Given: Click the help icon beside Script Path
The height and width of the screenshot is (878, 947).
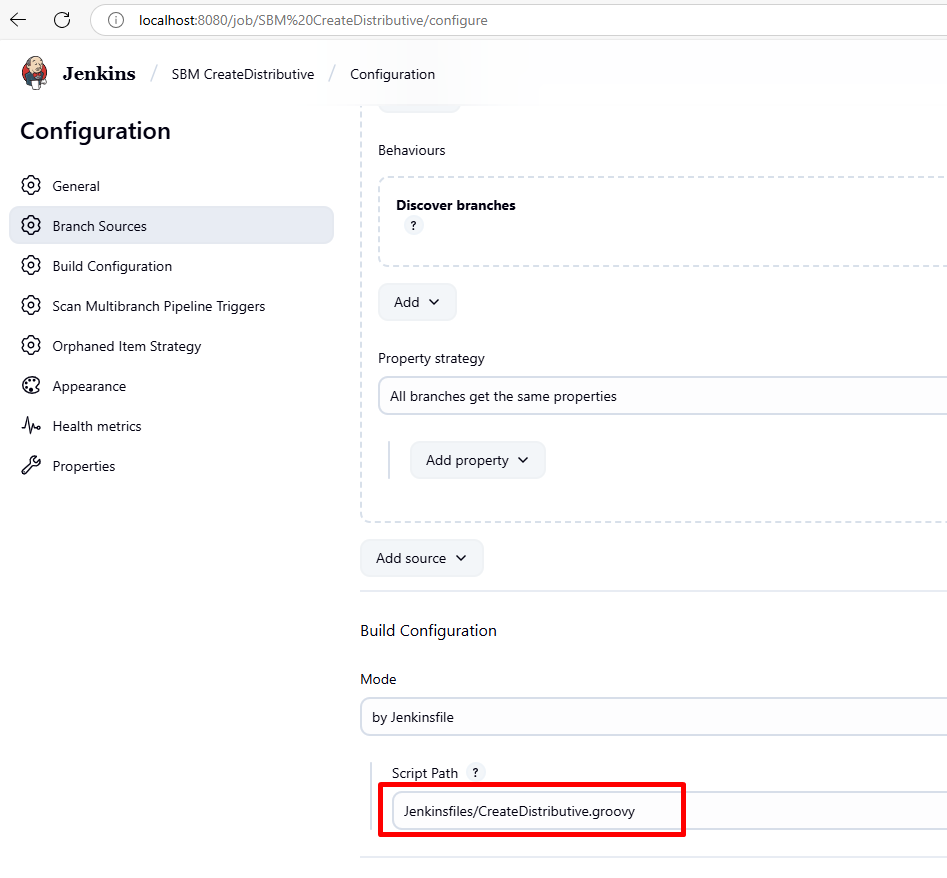Looking at the screenshot, I should (x=476, y=772).
